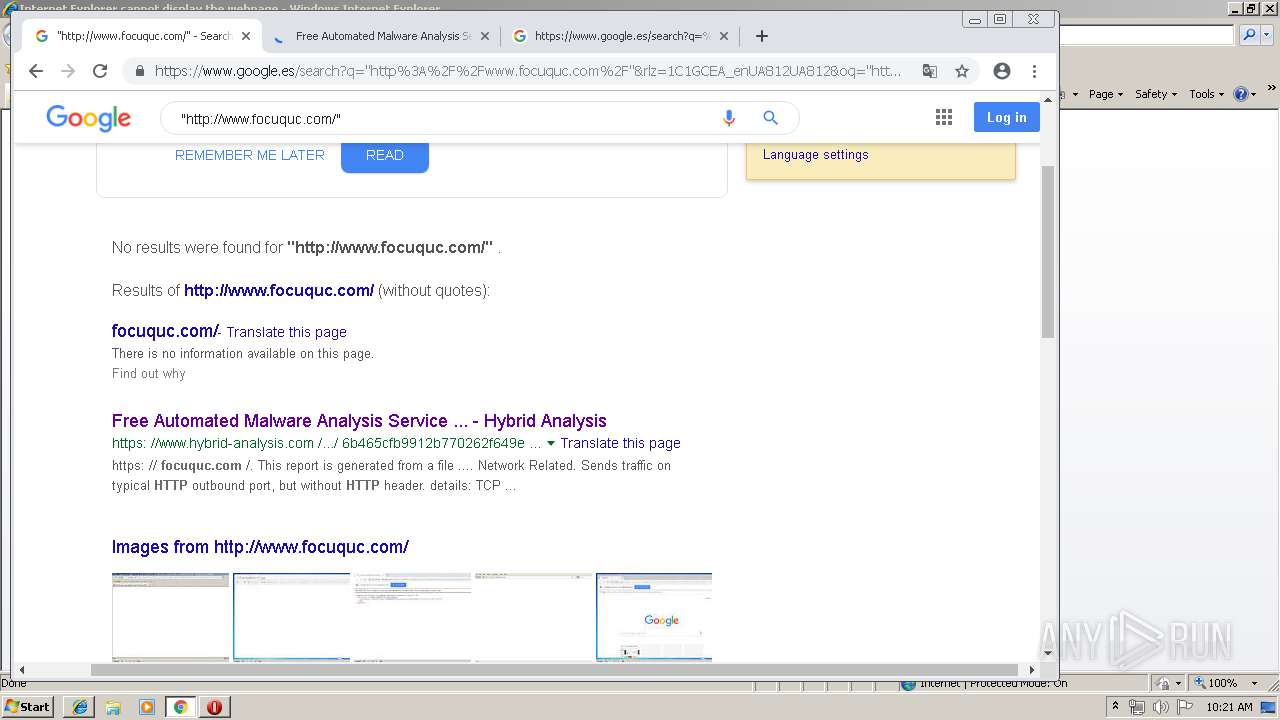The height and width of the screenshot is (720, 1280).
Task: Open the media player taskbar icon
Action: (x=147, y=707)
